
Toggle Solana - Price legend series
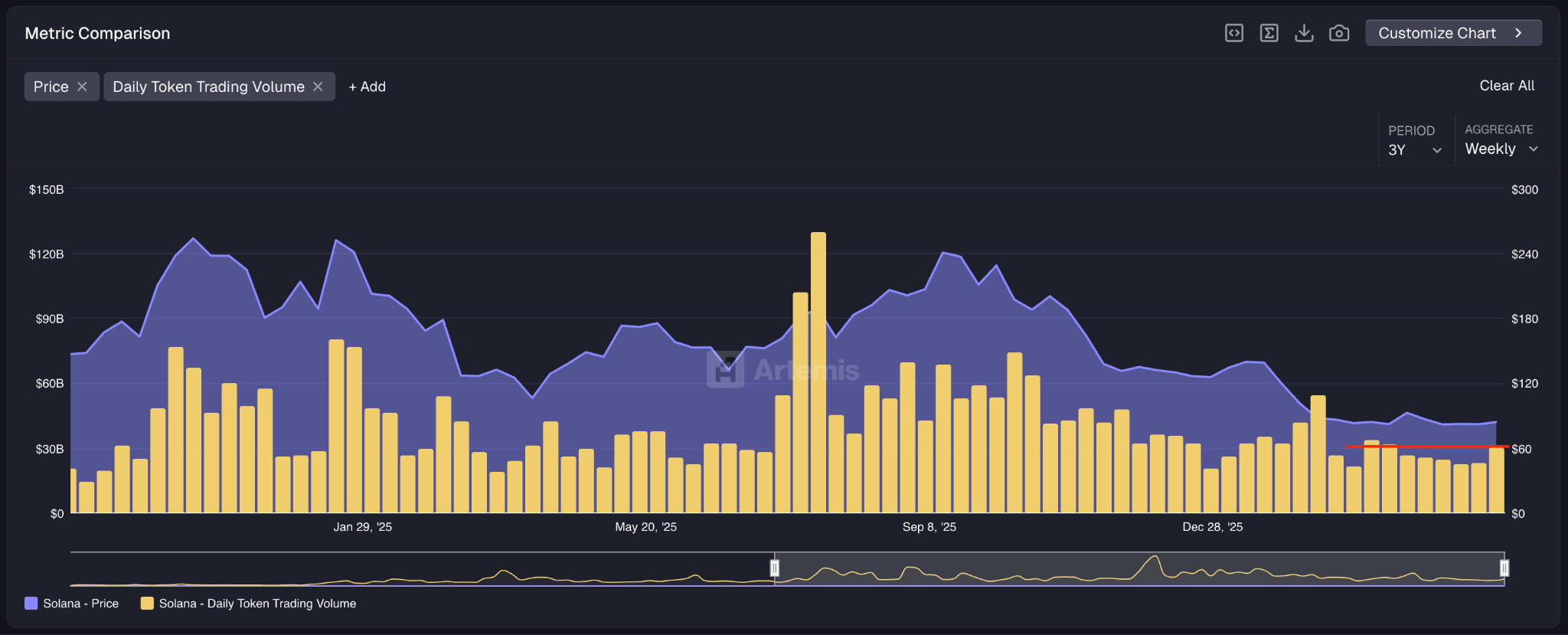point(80,604)
